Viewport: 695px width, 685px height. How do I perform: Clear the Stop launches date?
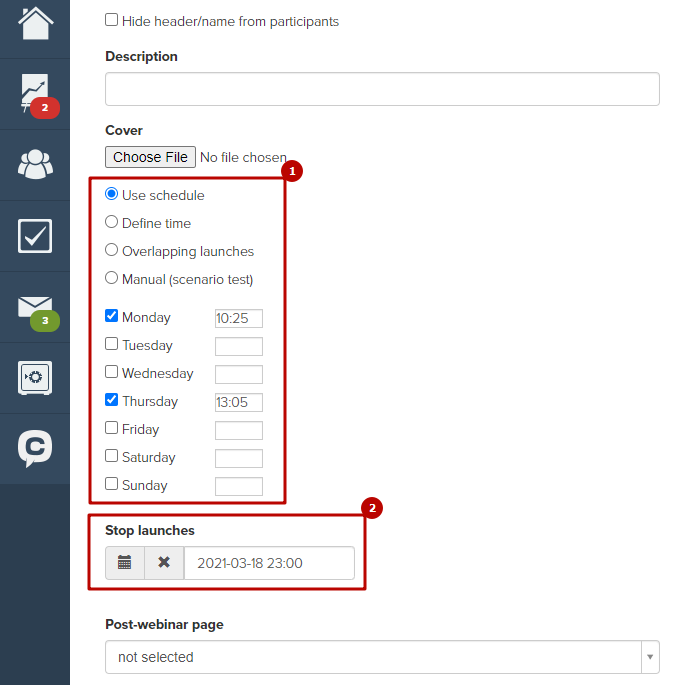click(x=164, y=563)
